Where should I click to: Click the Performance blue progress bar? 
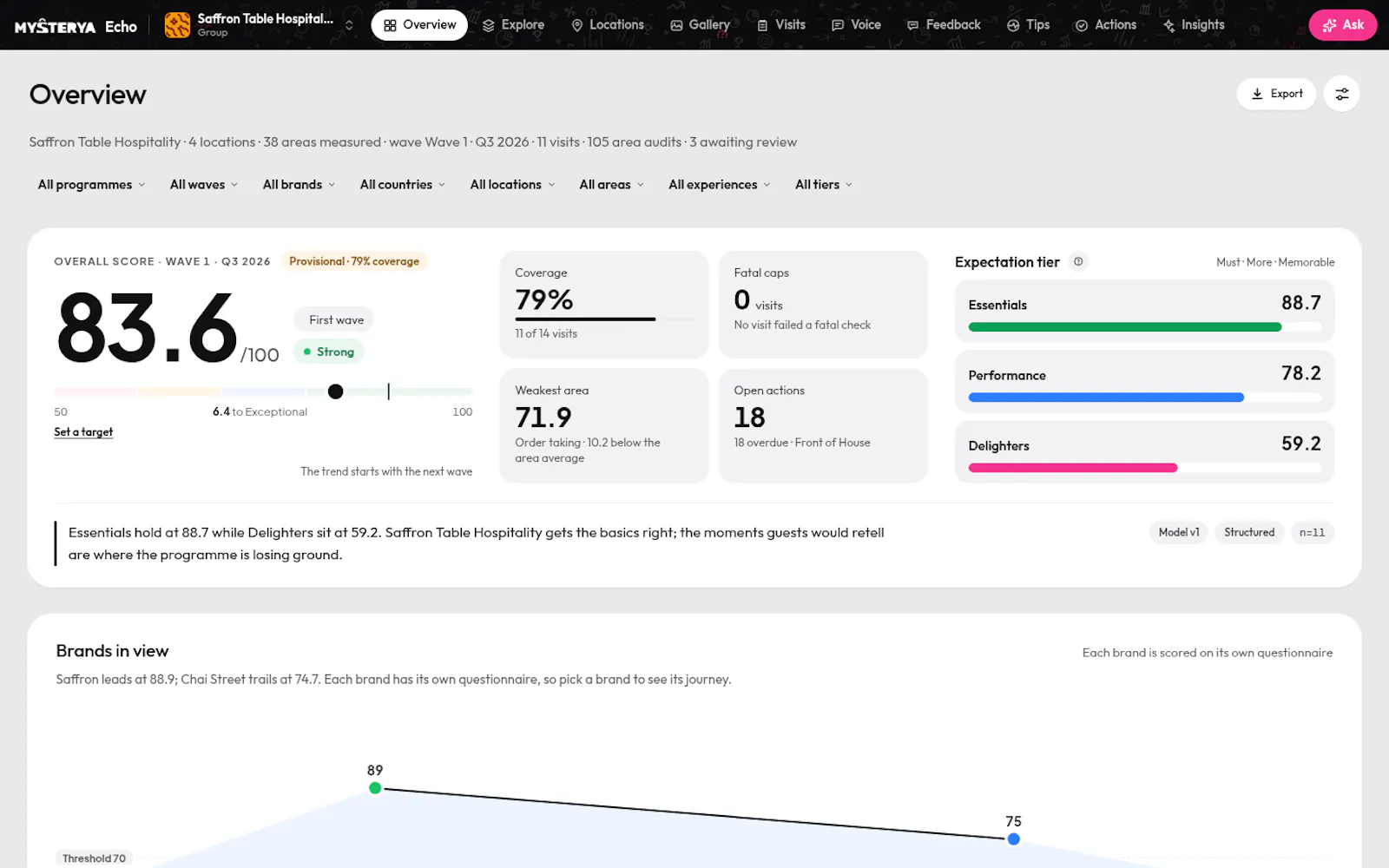point(1106,398)
